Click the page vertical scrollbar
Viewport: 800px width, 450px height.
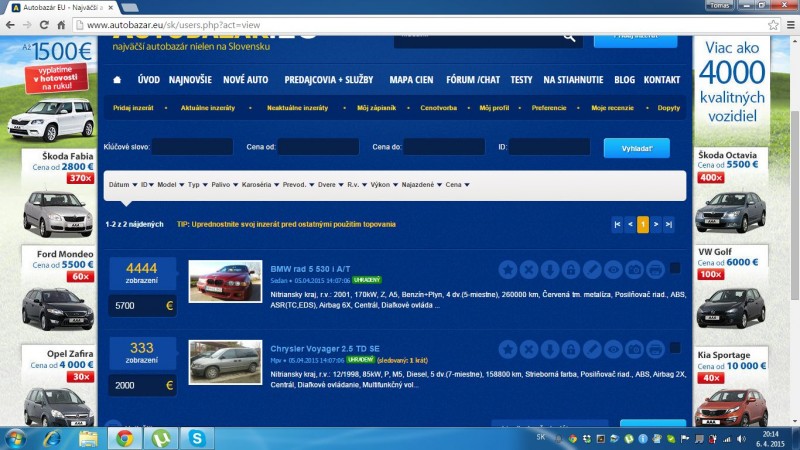(795, 204)
